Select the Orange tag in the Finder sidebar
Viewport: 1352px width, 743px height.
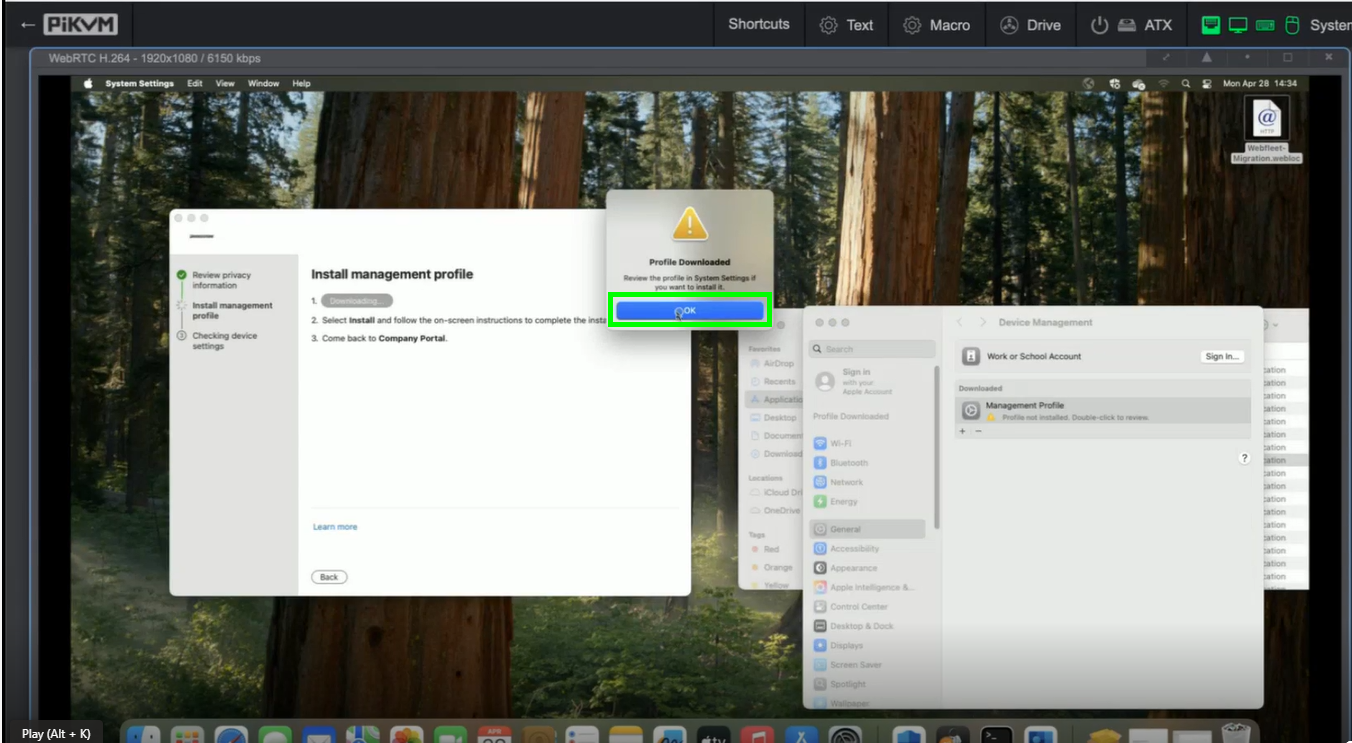pyautogui.click(x=771, y=568)
